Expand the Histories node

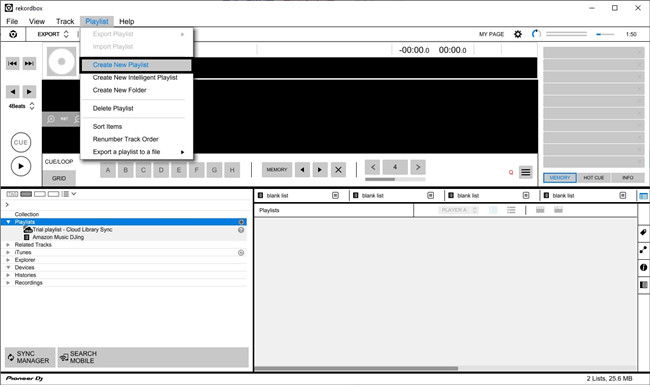click(8, 275)
